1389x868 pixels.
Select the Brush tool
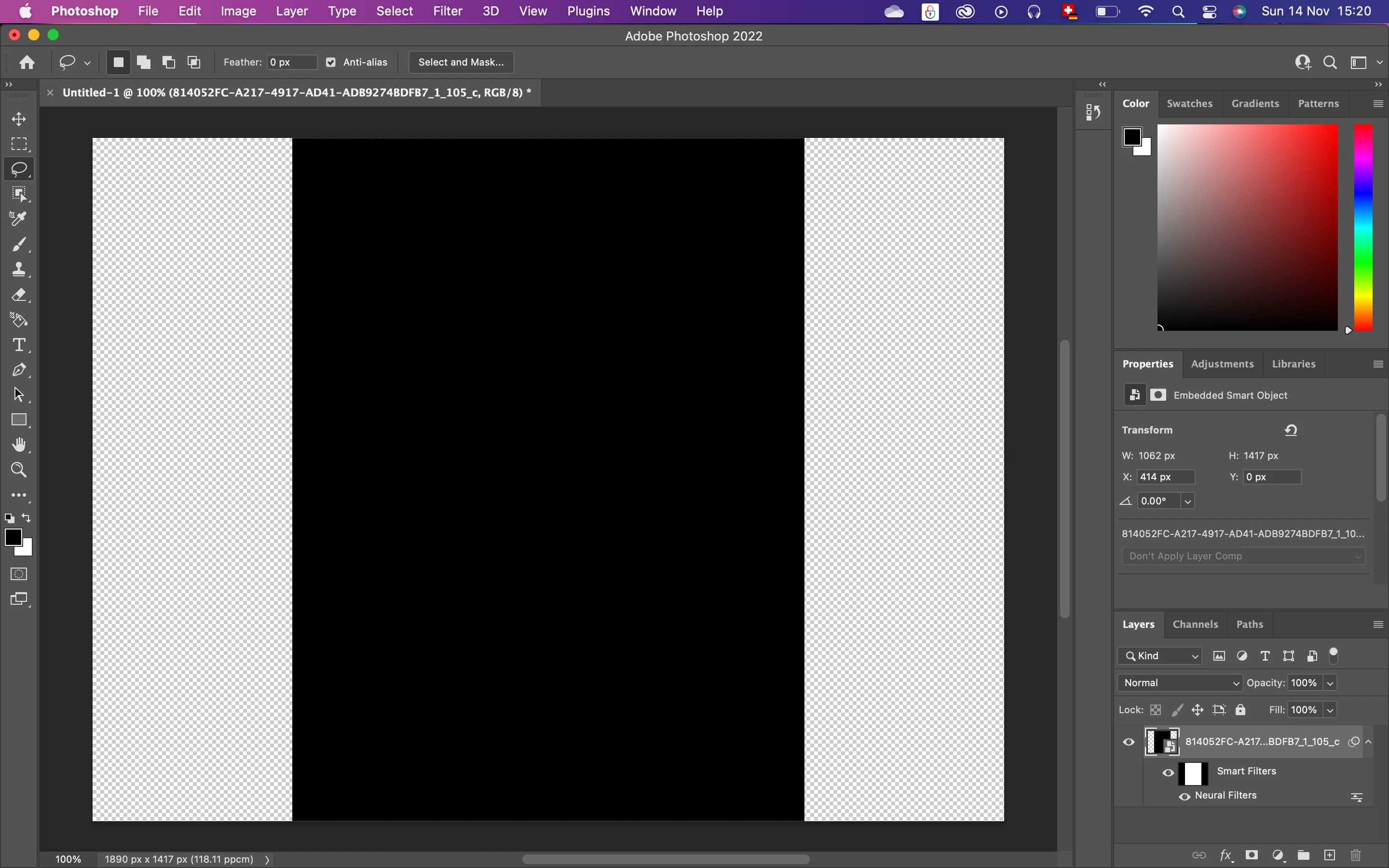[x=19, y=244]
